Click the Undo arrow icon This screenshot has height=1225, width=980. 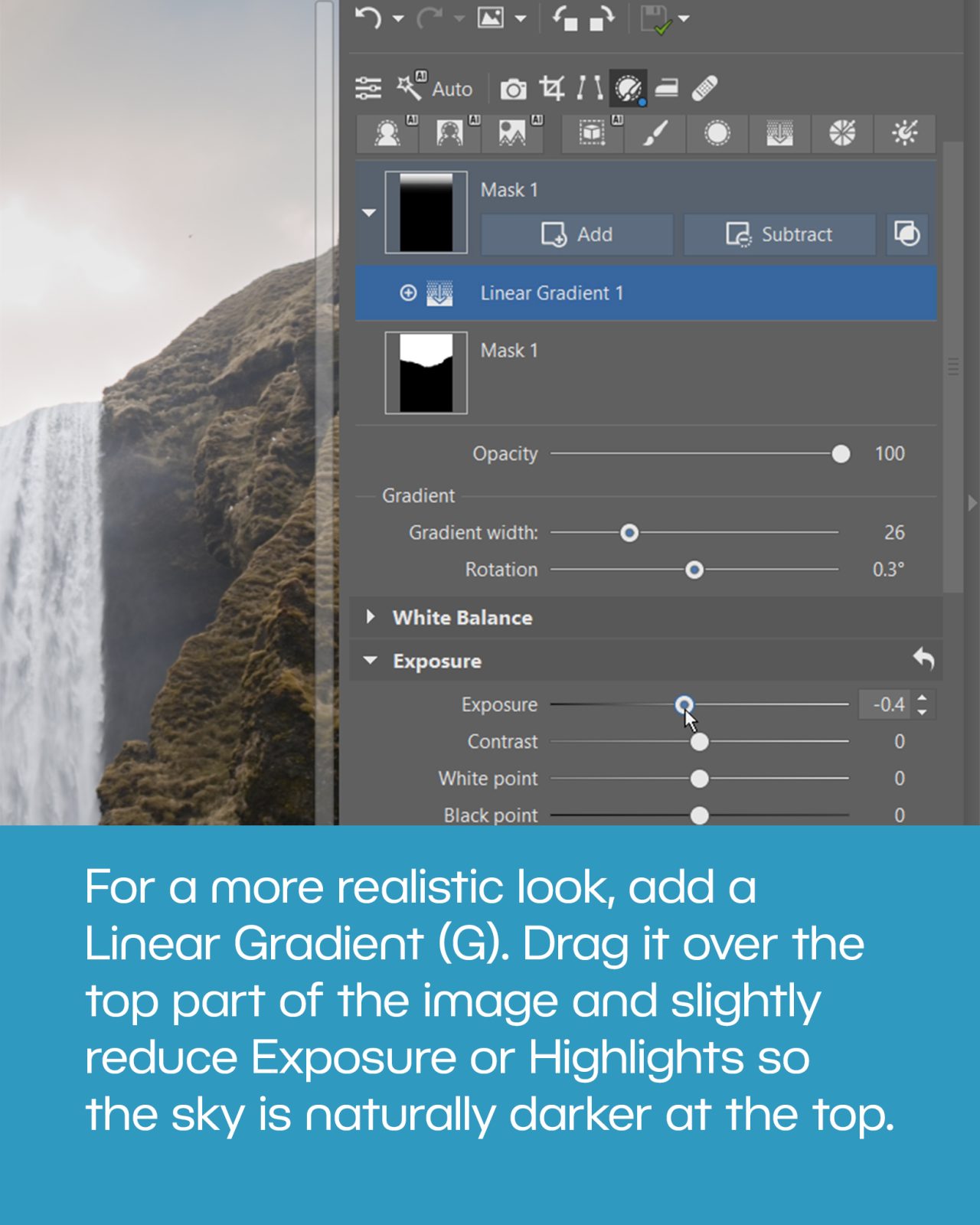(x=369, y=18)
